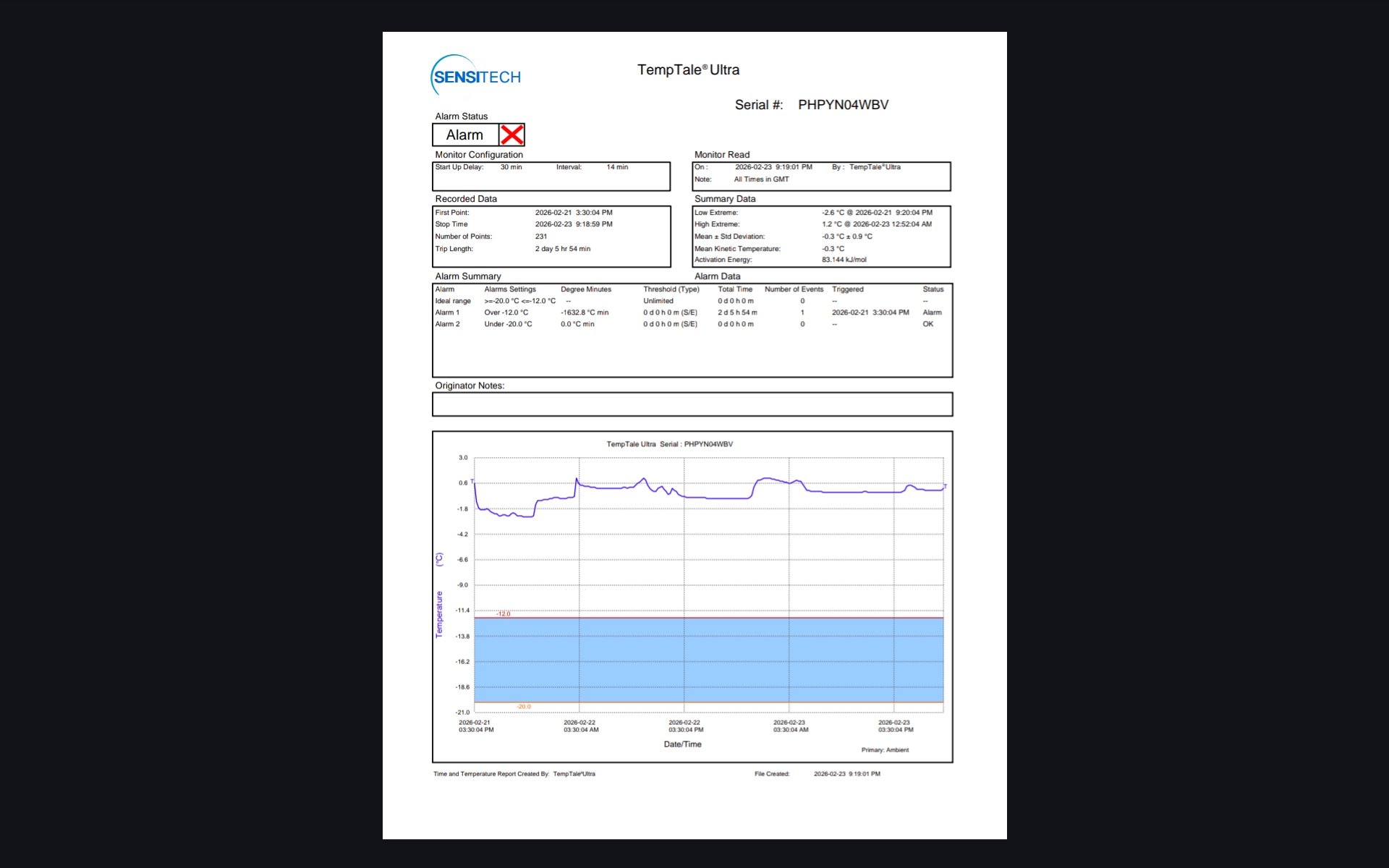Click the chart title with serial

pos(669,444)
